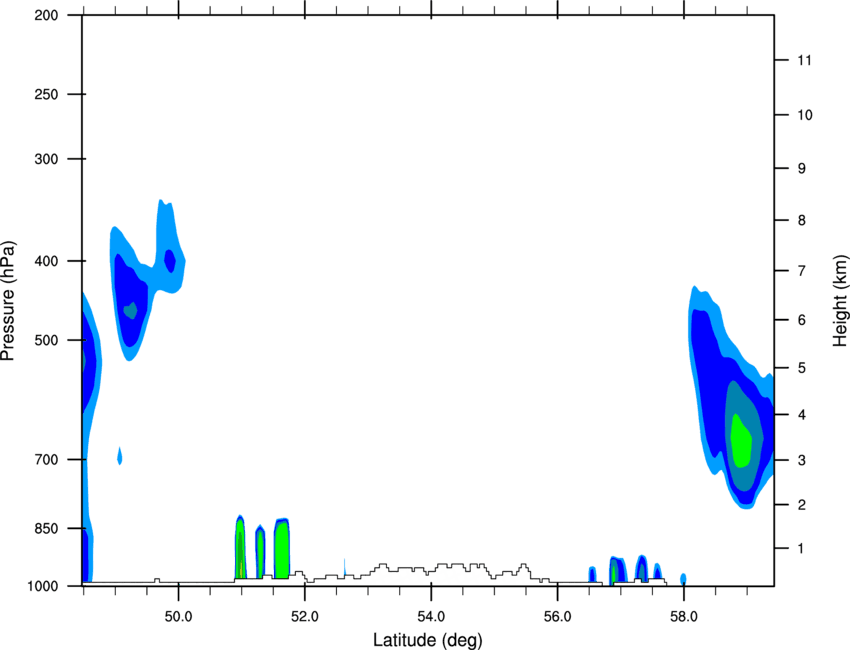This screenshot has width=850, height=650.
Task: Click the Latitude (deg) axis title
Action: (x=428, y=640)
